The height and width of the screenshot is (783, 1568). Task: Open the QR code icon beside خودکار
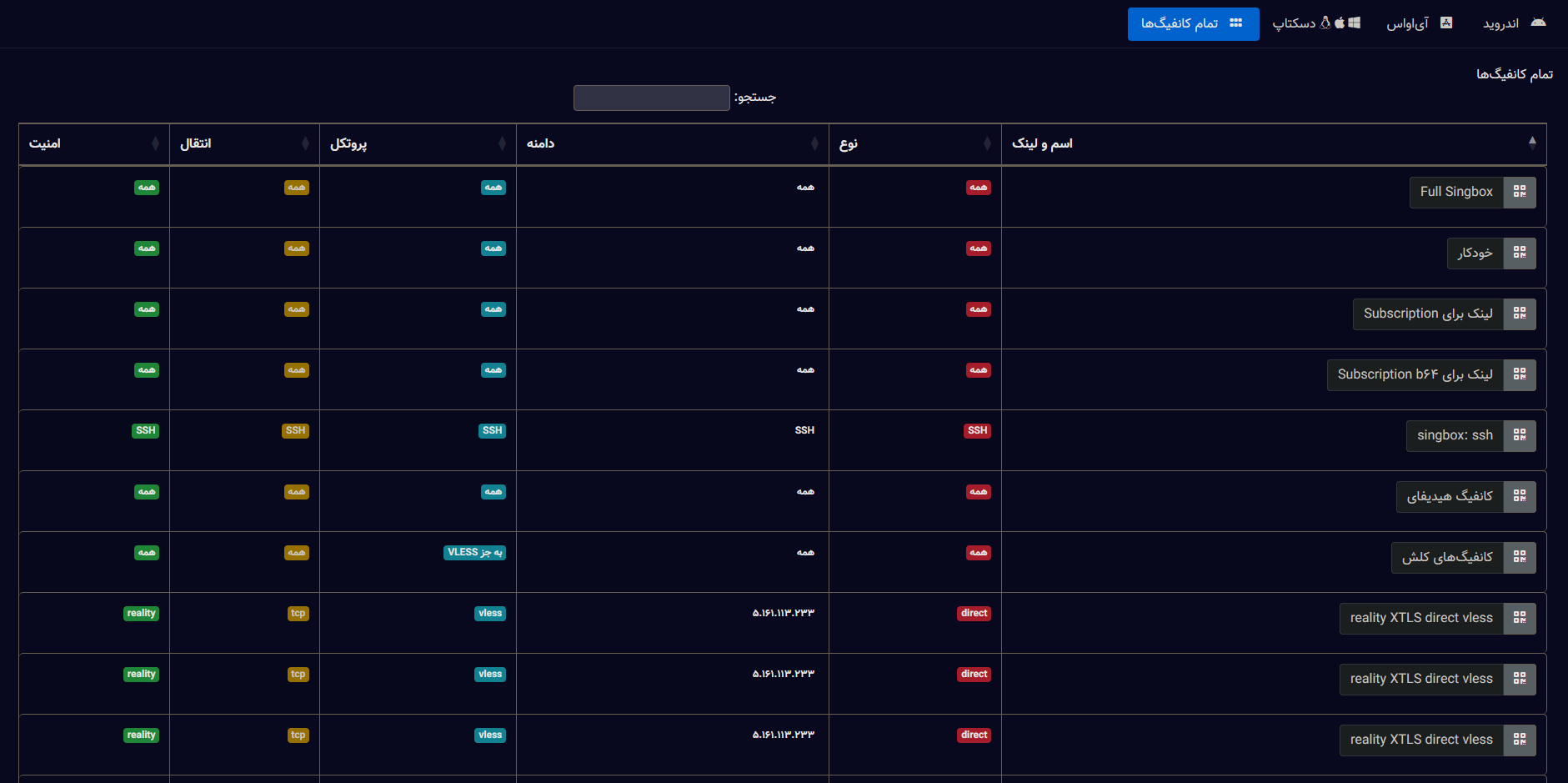point(1520,253)
